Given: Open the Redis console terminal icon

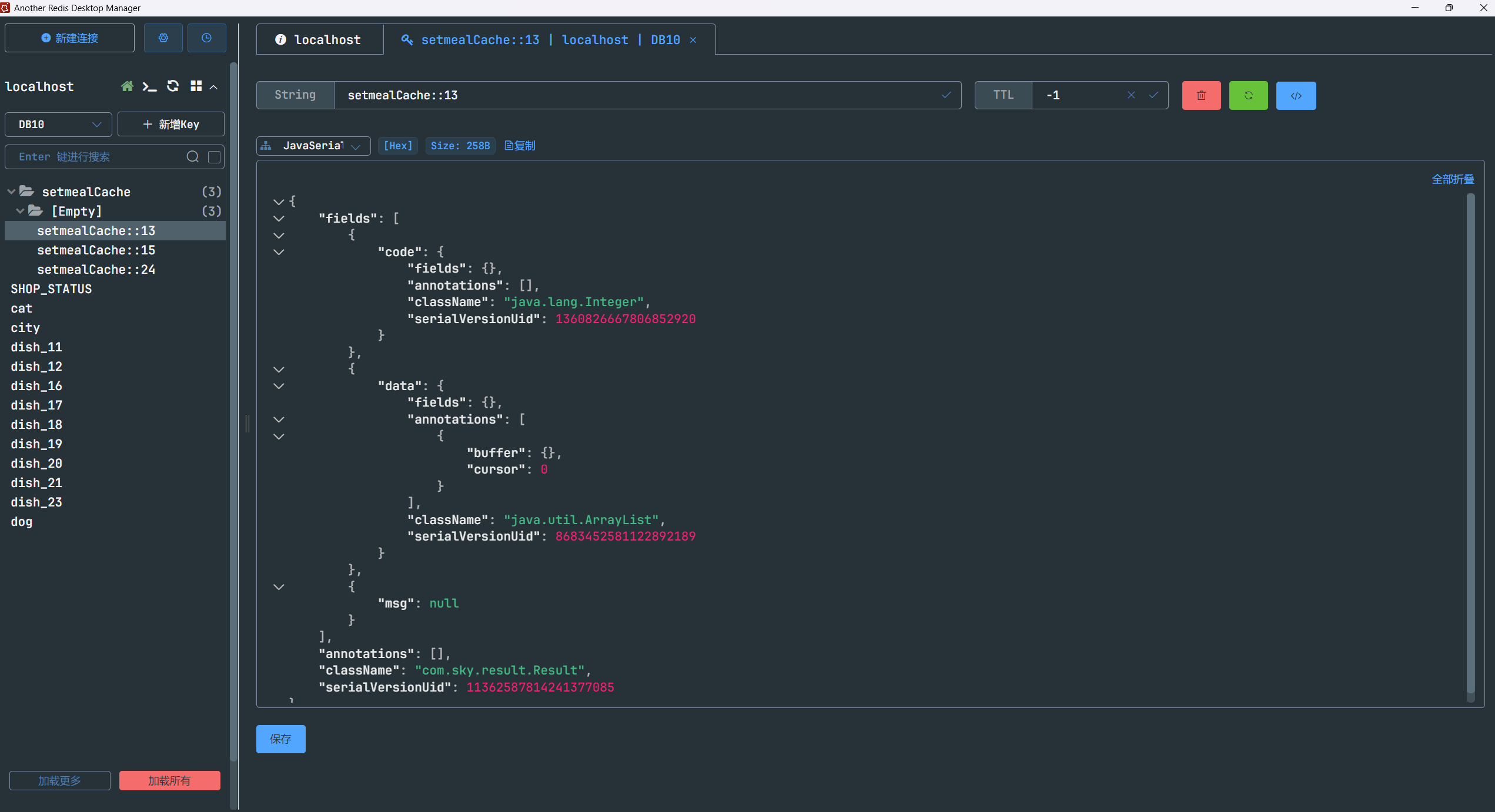Looking at the screenshot, I should pyautogui.click(x=150, y=86).
